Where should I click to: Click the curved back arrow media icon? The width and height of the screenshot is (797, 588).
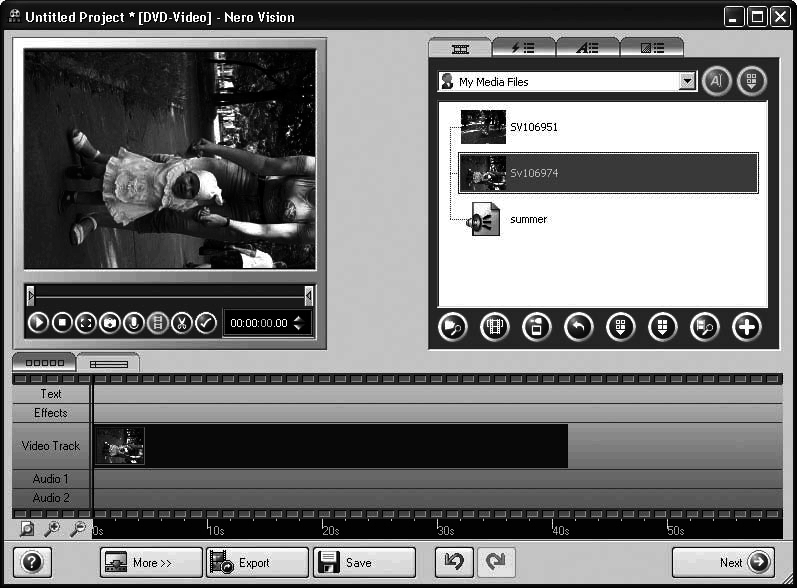point(578,327)
